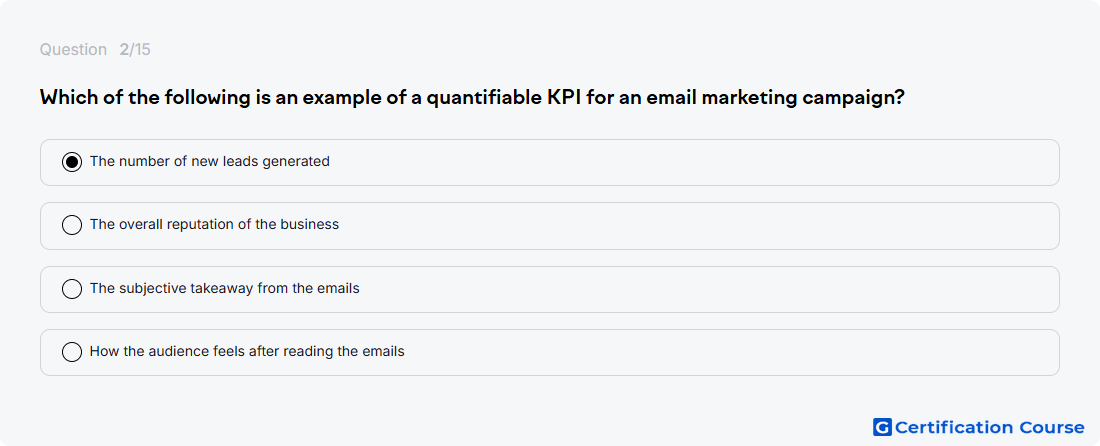The width and height of the screenshot is (1100, 446).
Task: Click the 'The overall reputation of the business' answer text
Action: [x=214, y=224]
